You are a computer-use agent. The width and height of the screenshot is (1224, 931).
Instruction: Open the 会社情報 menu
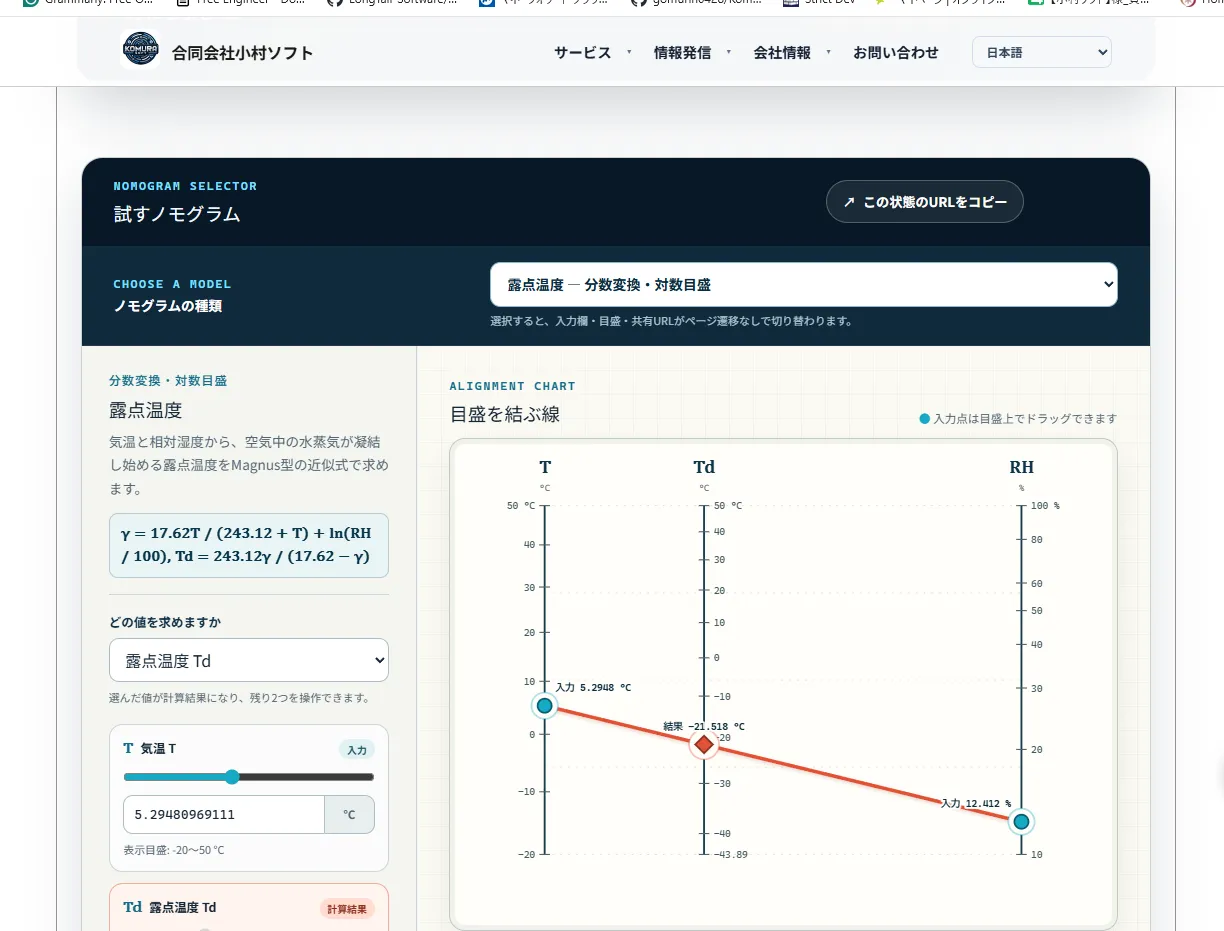(x=782, y=52)
